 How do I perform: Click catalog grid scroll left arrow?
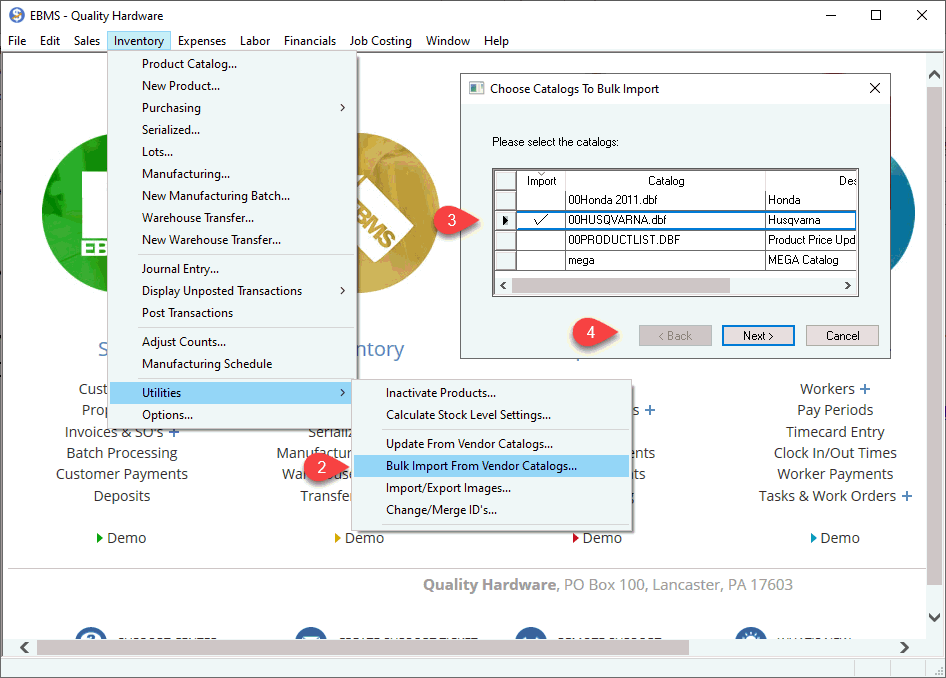(503, 285)
